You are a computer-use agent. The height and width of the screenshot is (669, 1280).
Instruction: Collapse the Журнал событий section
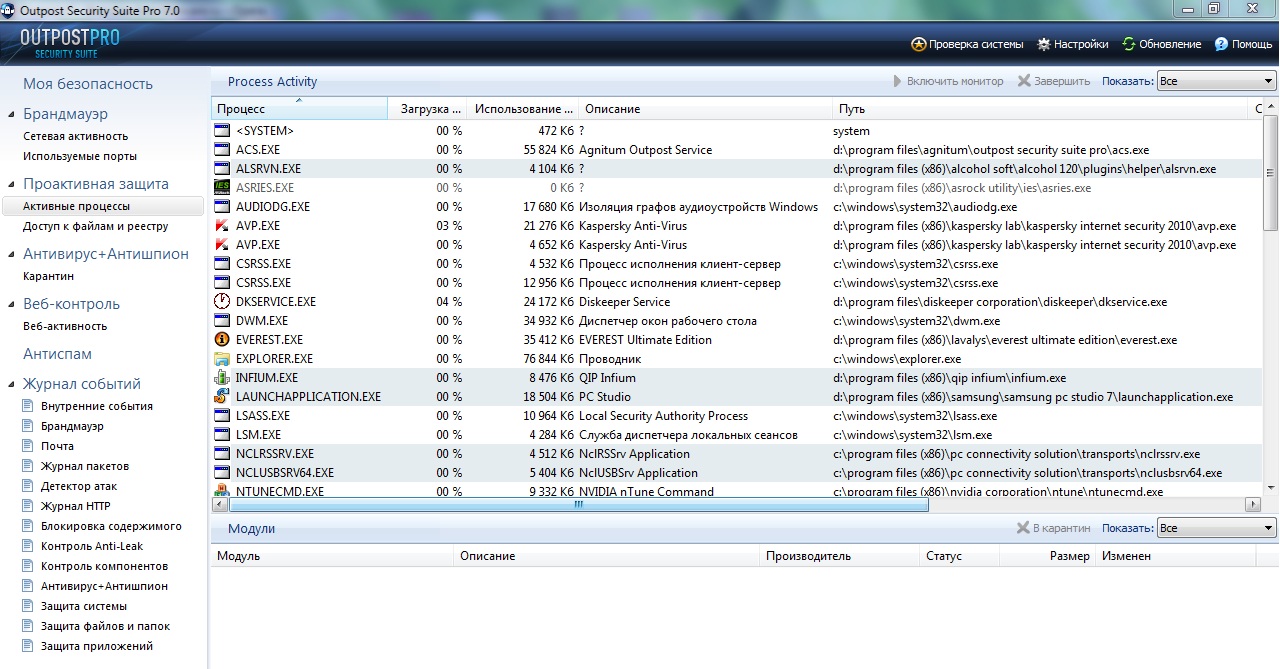tap(12, 385)
